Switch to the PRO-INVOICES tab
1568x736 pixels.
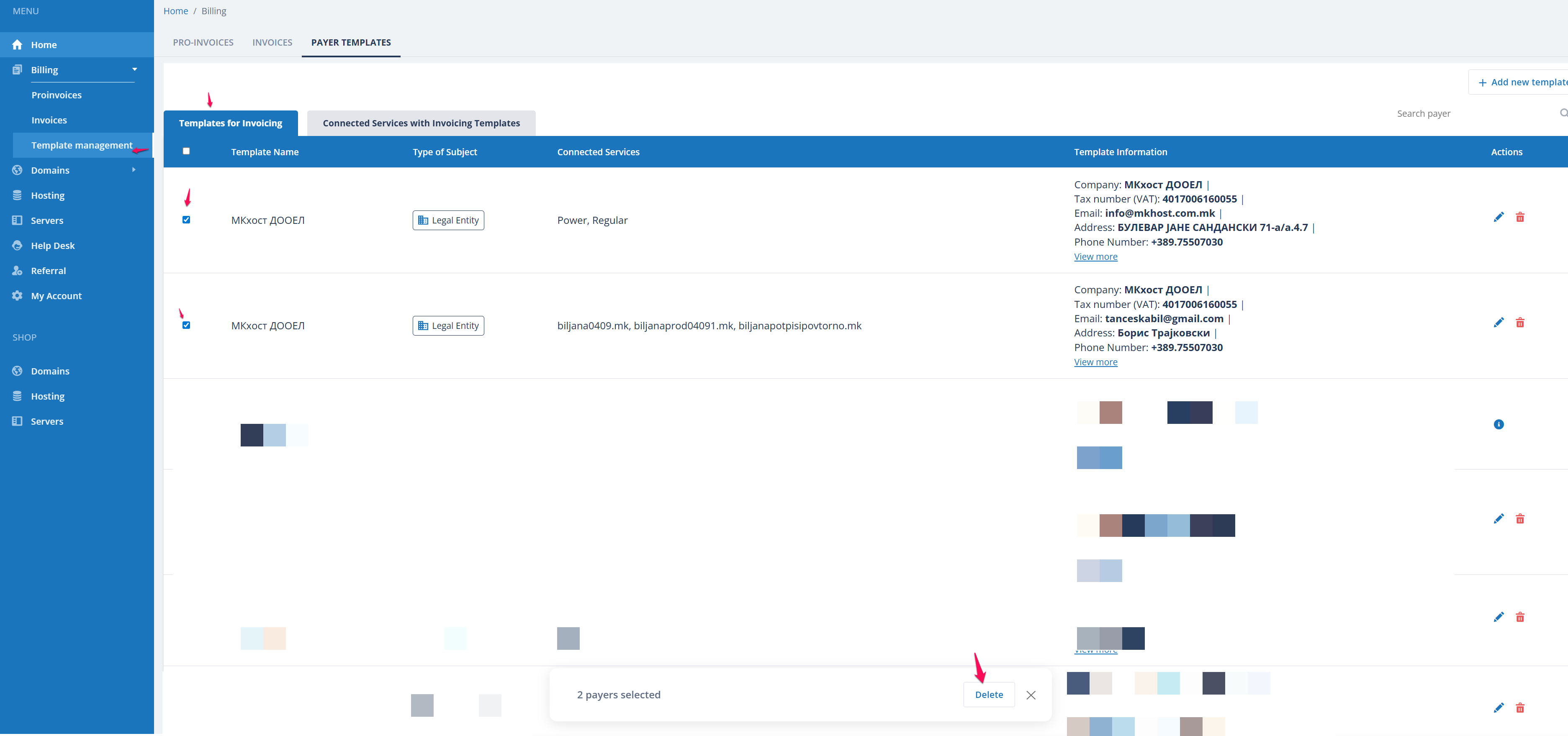click(203, 42)
